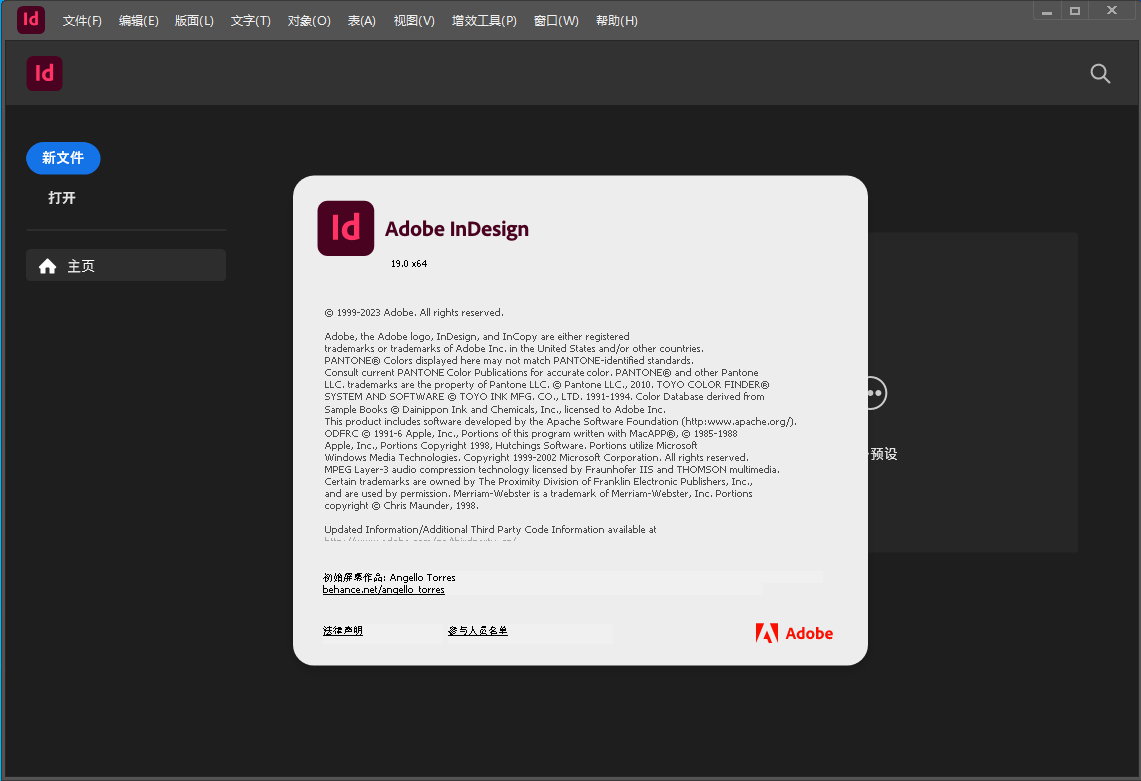Viewport: 1141px width, 781px height.
Task: Click the 打开 button
Action: [62, 198]
